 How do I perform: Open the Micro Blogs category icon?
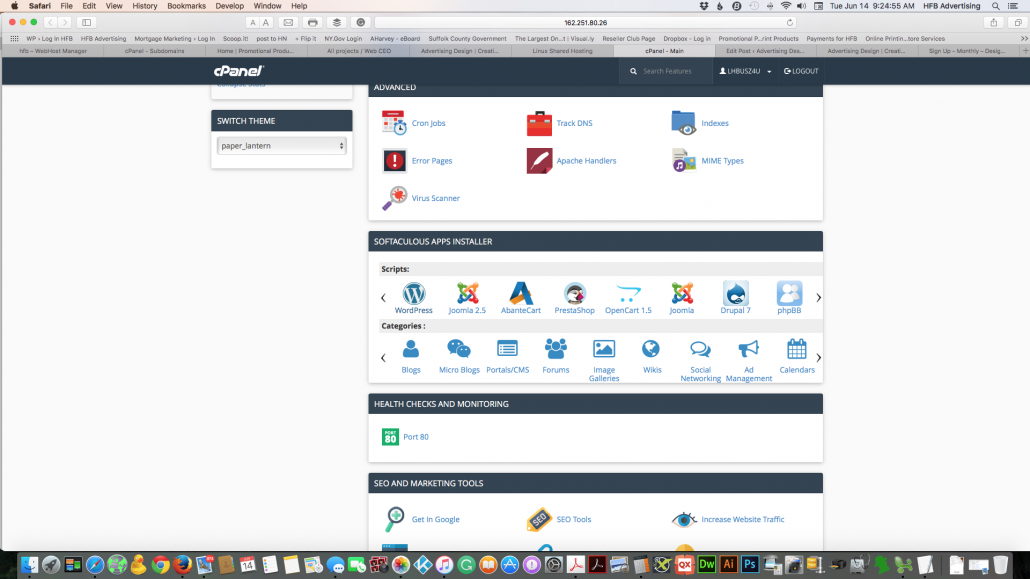click(459, 350)
